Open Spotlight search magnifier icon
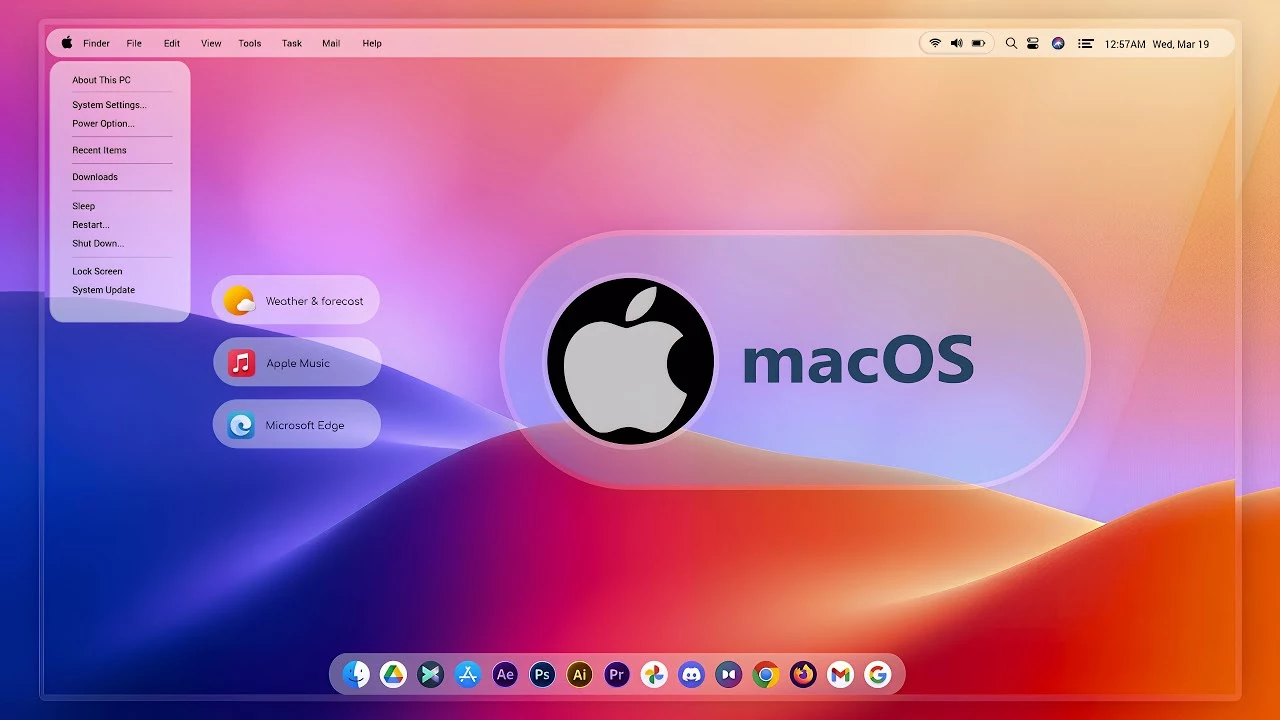The image size is (1280, 720). click(1011, 43)
